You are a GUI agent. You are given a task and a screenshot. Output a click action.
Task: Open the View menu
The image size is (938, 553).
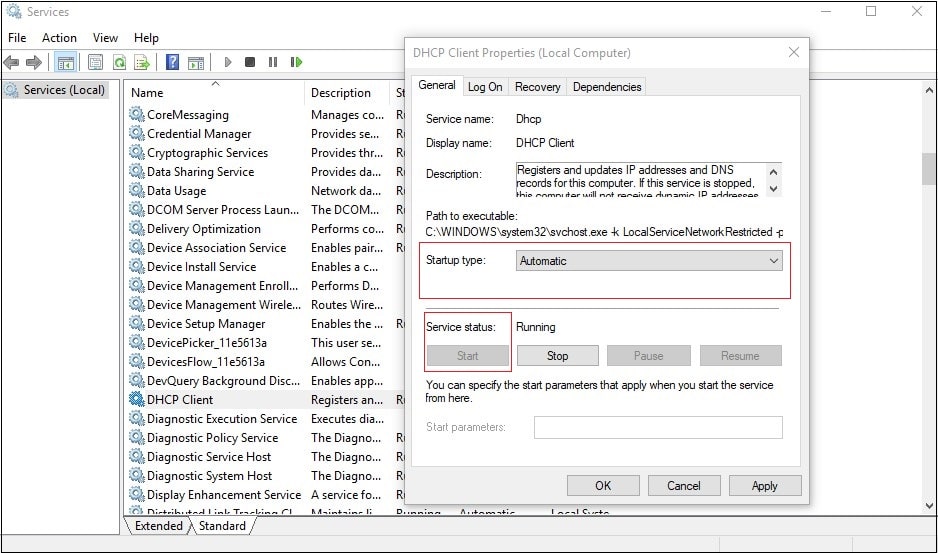(x=105, y=38)
